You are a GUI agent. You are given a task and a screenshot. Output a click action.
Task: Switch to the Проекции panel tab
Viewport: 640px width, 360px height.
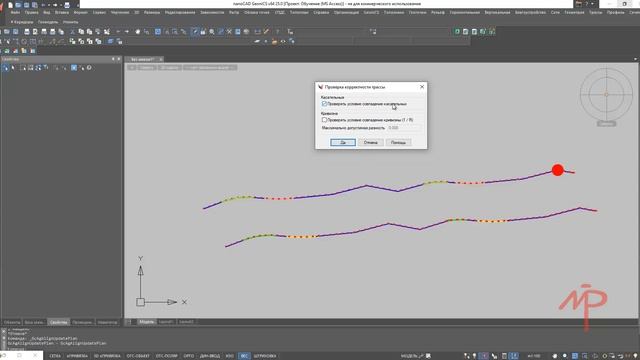[82, 322]
